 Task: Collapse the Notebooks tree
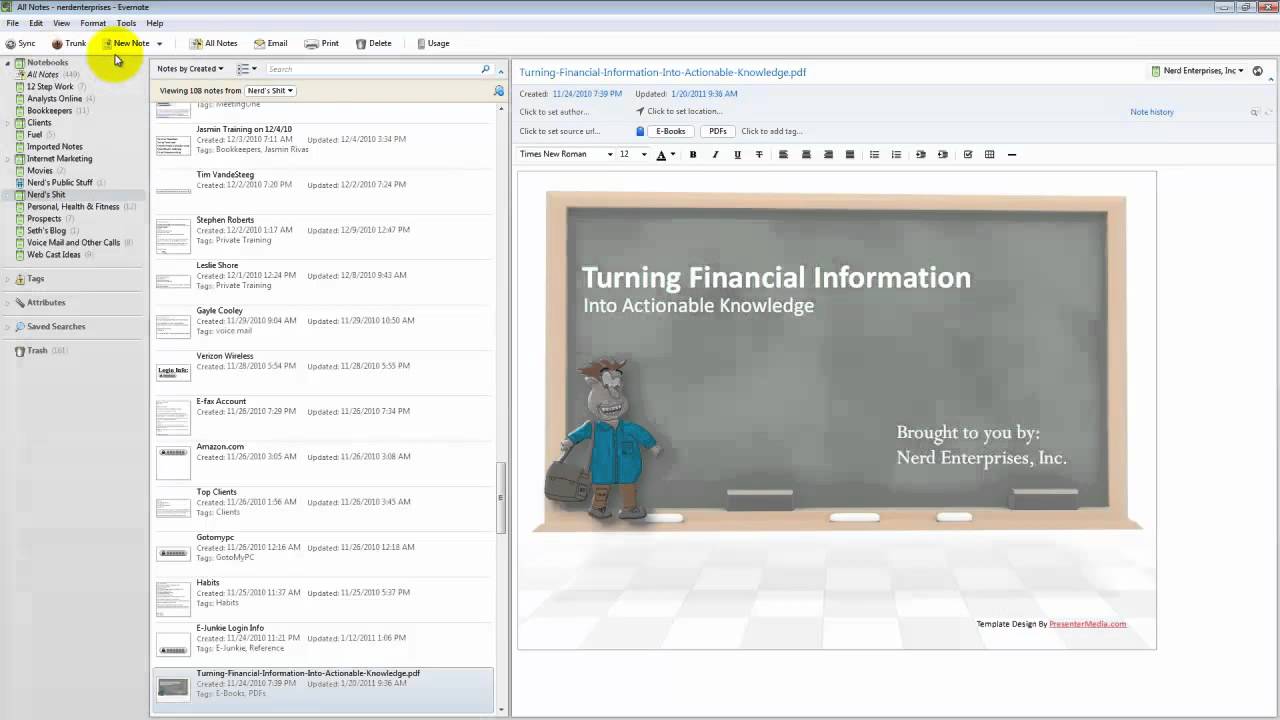pos(8,63)
